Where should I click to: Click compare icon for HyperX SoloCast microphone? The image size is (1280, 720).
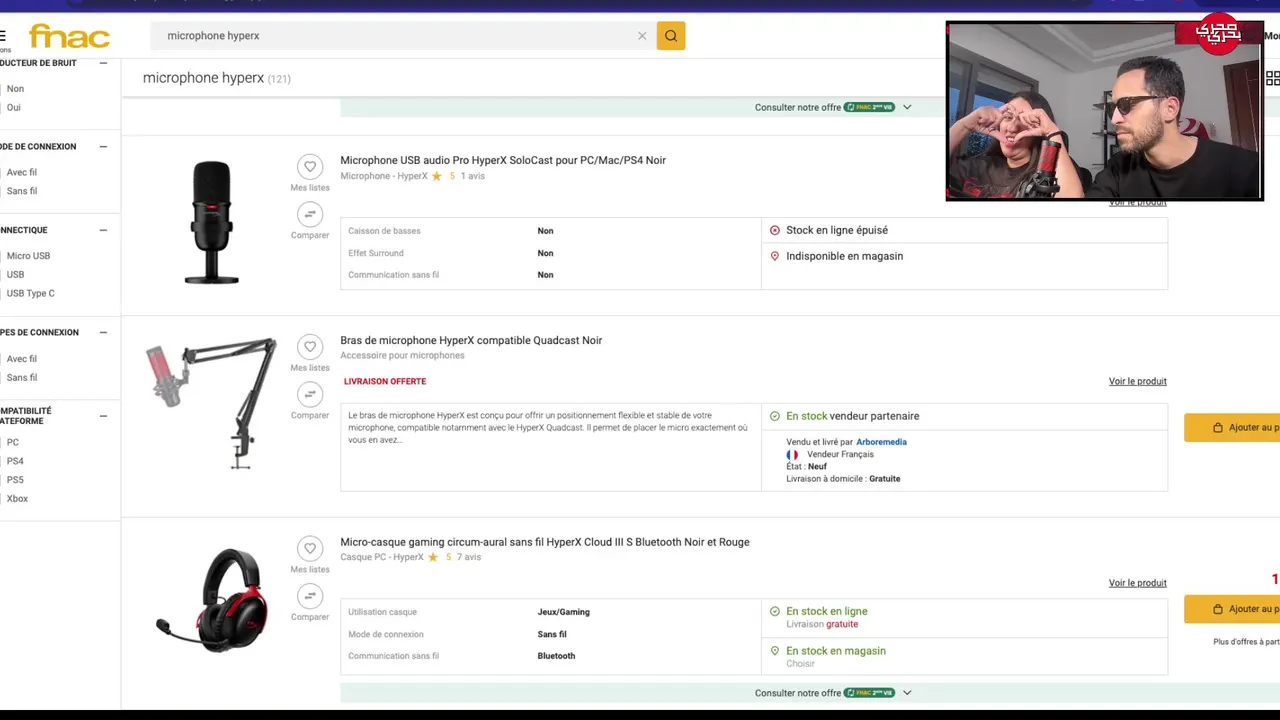point(310,214)
